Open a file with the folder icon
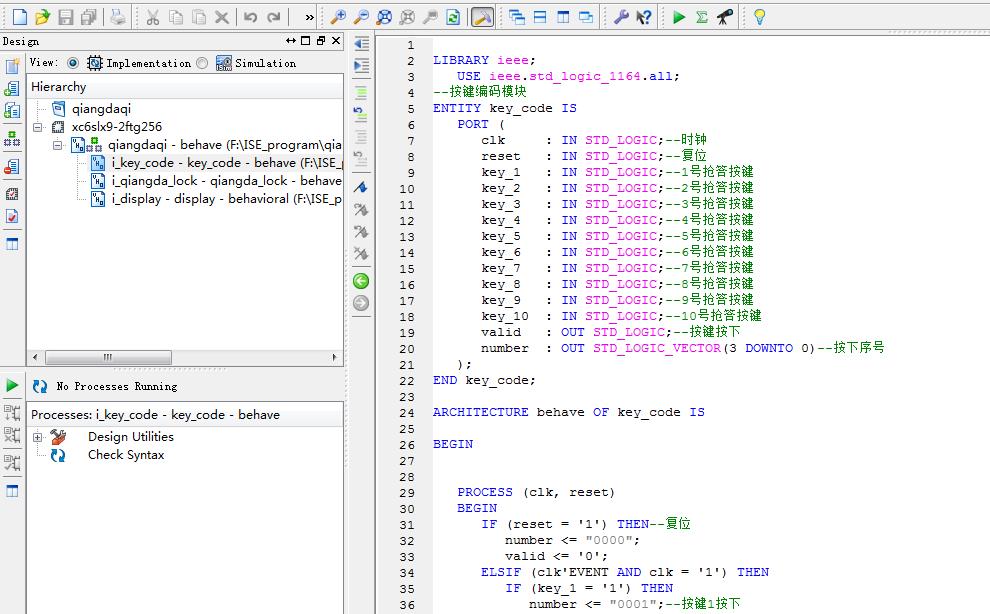The width and height of the screenshot is (990, 614). click(42, 17)
